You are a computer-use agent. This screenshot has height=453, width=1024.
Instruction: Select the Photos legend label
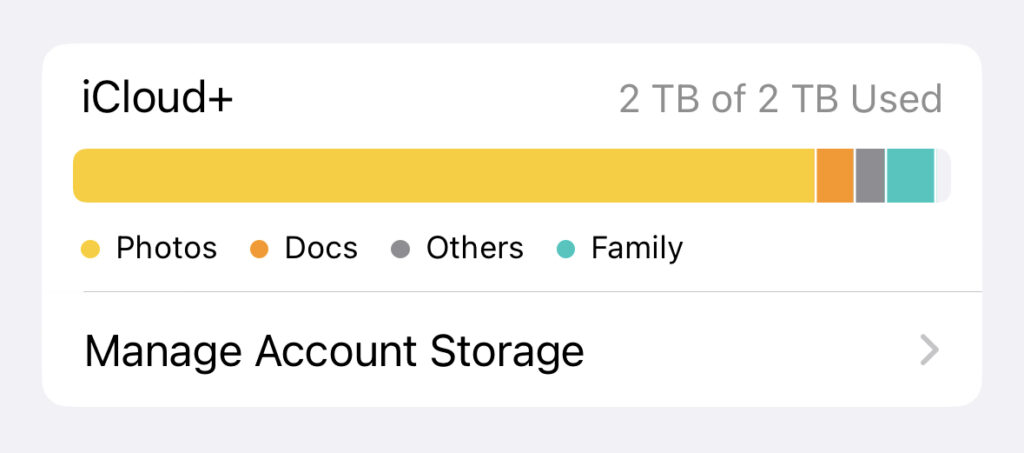pyautogui.click(x=166, y=248)
